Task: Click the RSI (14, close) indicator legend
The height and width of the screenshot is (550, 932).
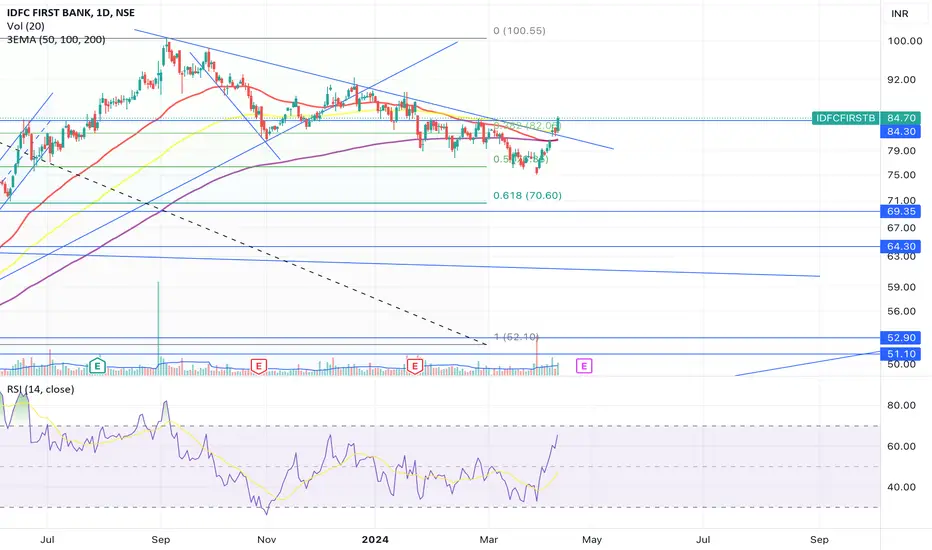Action: [x=40, y=389]
